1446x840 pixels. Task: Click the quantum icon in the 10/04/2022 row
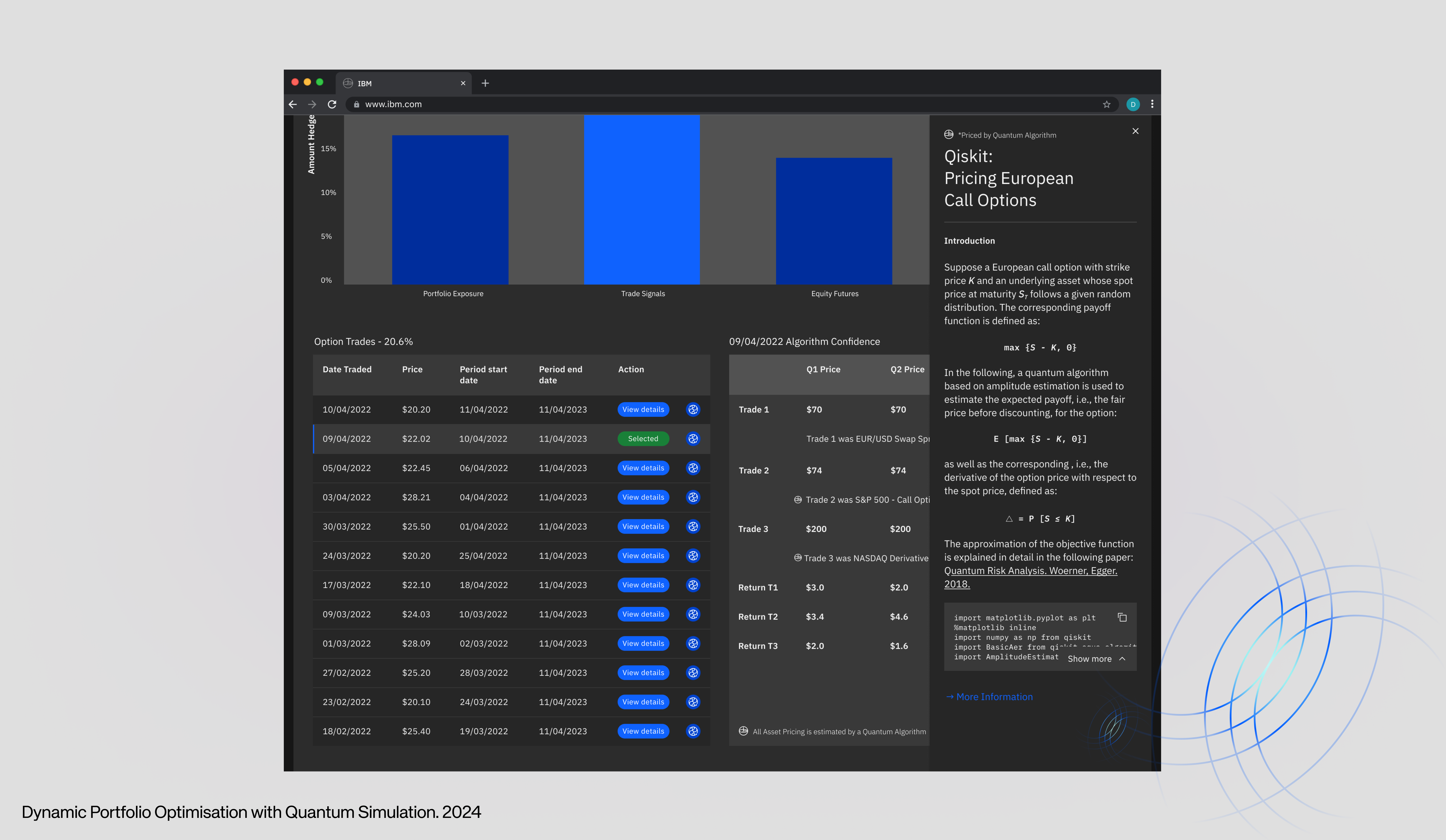coord(693,410)
